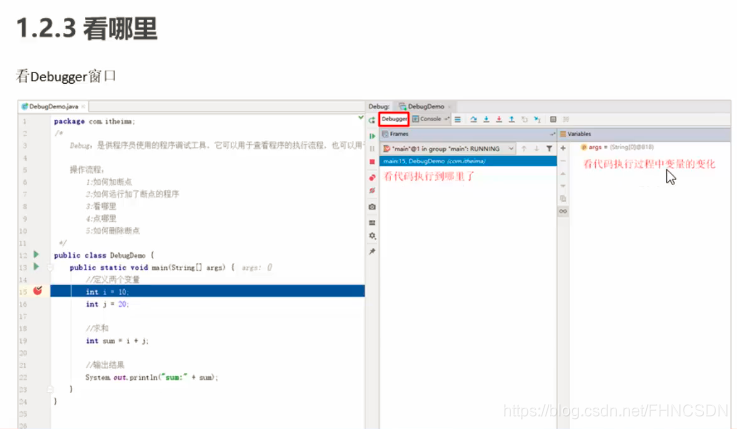This screenshot has width=737, height=429.
Task: Click code line int j = 20
Action: tap(107, 304)
